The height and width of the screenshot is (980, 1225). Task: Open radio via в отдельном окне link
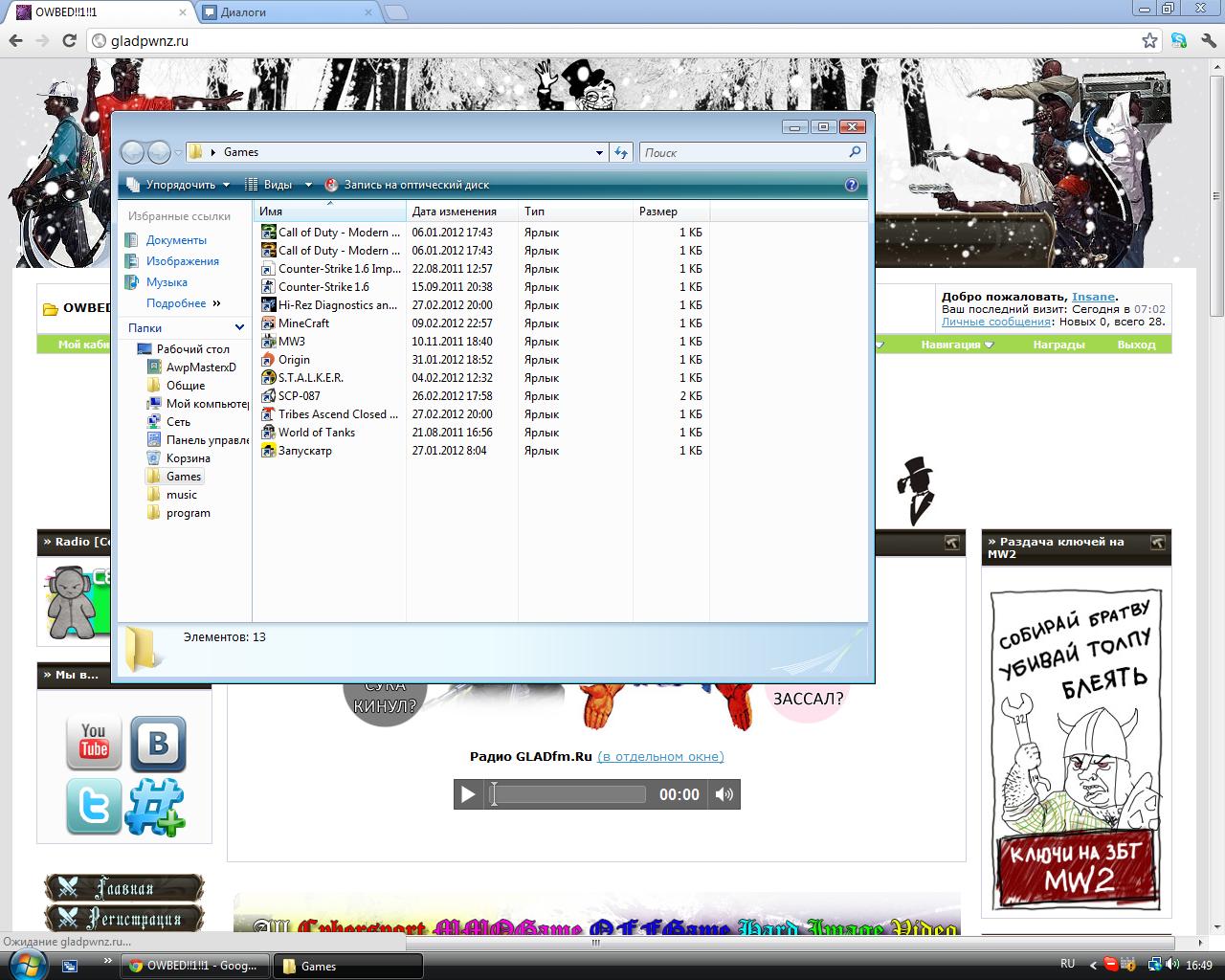click(660, 756)
